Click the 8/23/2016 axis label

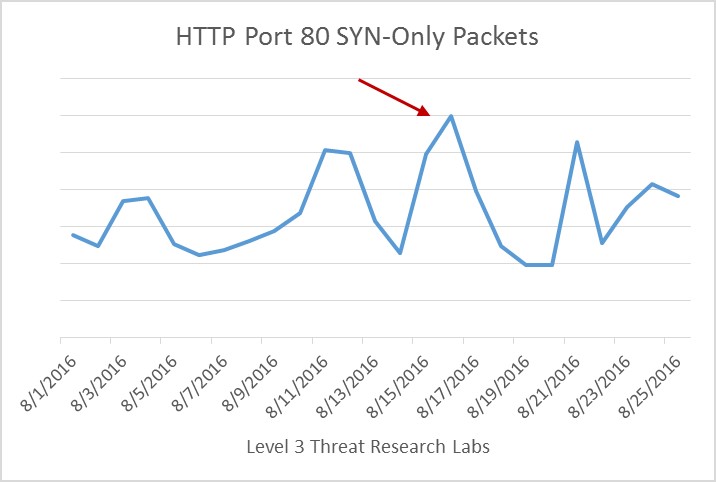pos(599,386)
